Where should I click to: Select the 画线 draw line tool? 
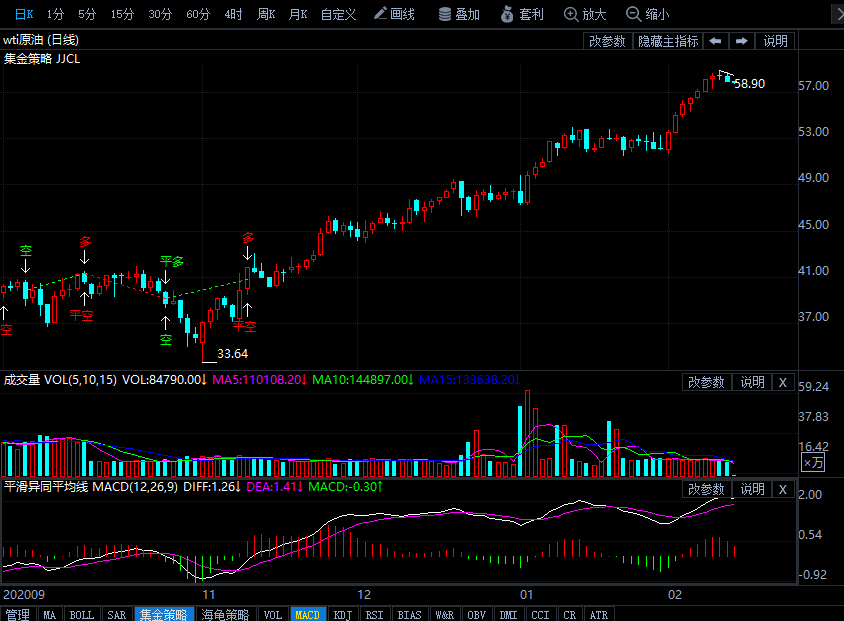[393, 14]
